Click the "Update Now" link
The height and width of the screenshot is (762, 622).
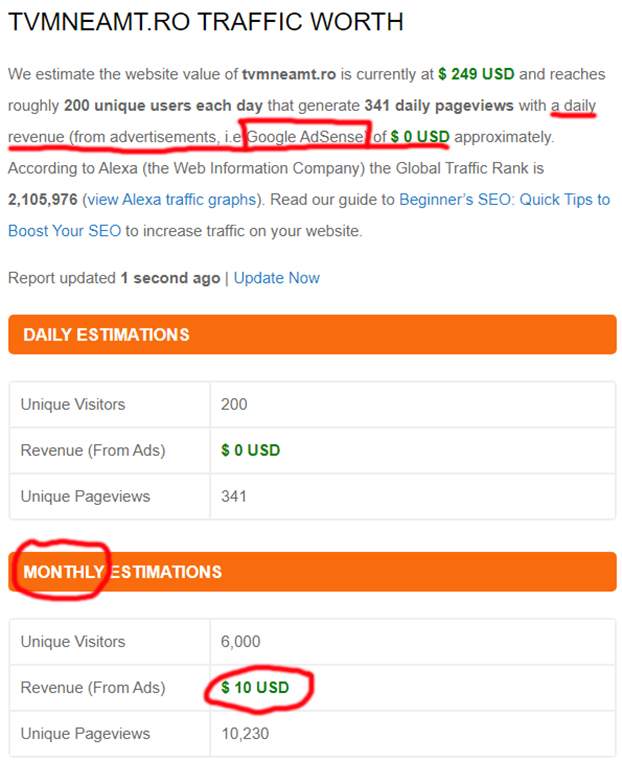pyautogui.click(x=277, y=277)
